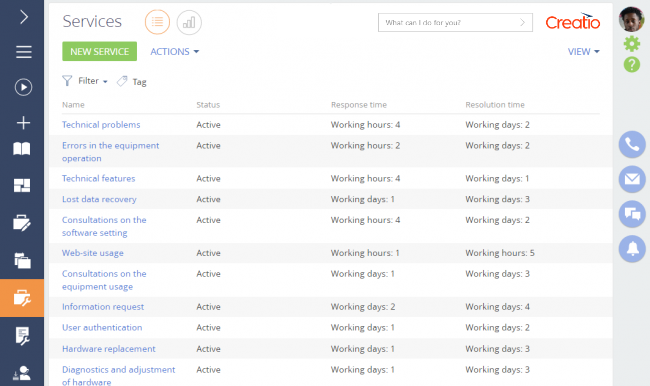Sort by Resolution time column header
Screen dimensions: 650x386
(x=495, y=105)
